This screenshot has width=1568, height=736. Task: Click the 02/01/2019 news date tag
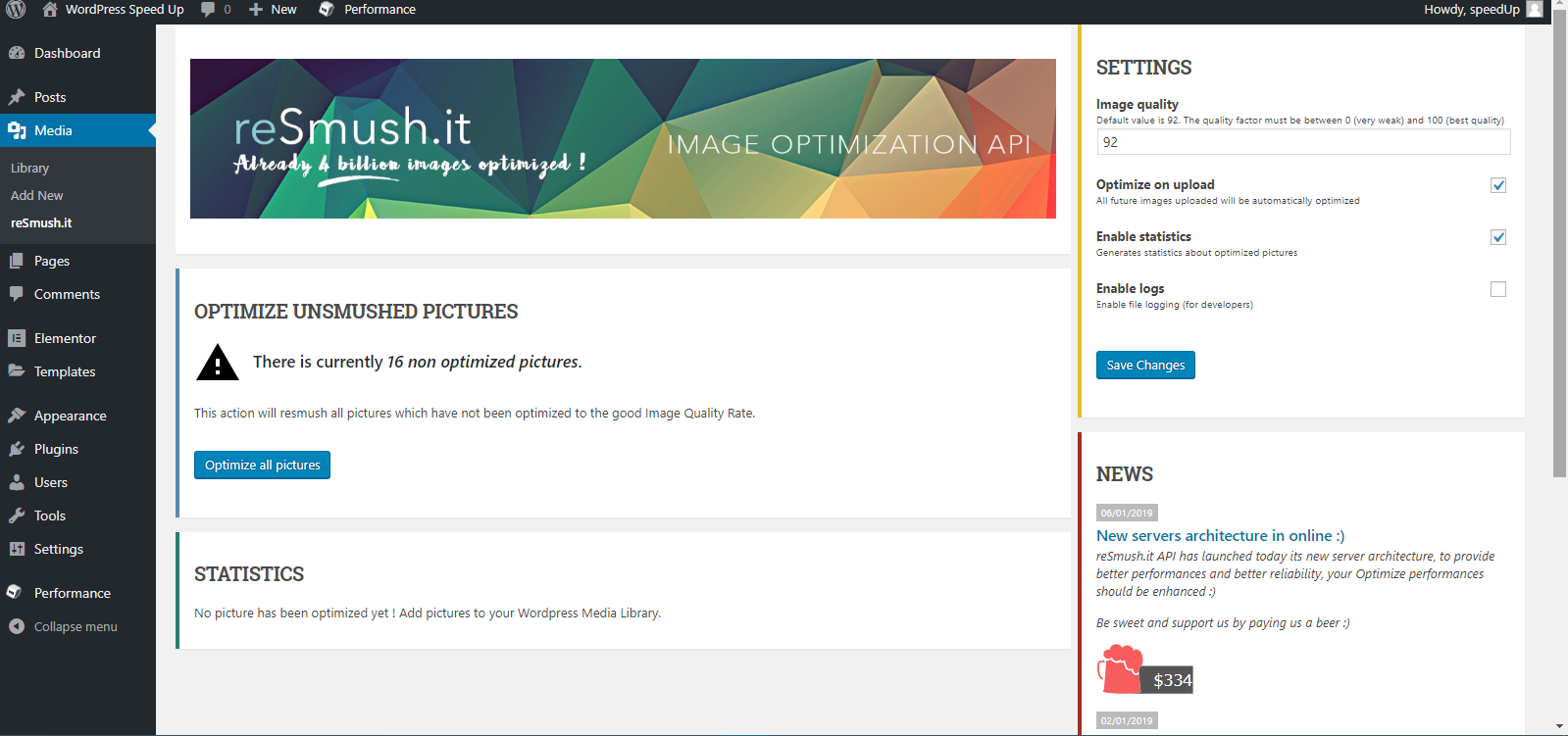[1127, 720]
